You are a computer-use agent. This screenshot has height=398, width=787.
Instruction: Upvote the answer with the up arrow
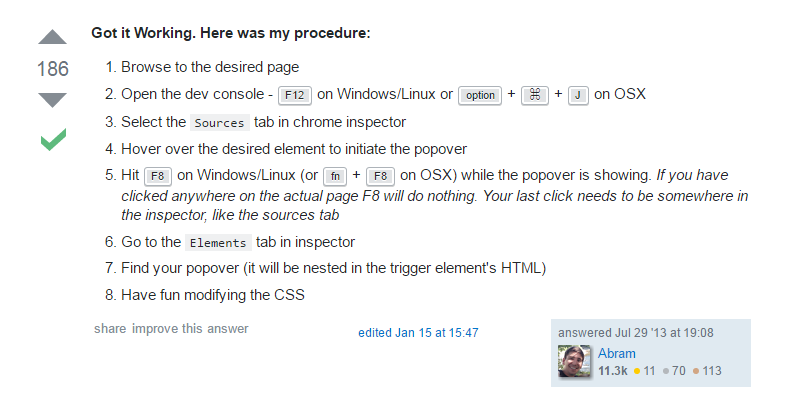(52, 37)
